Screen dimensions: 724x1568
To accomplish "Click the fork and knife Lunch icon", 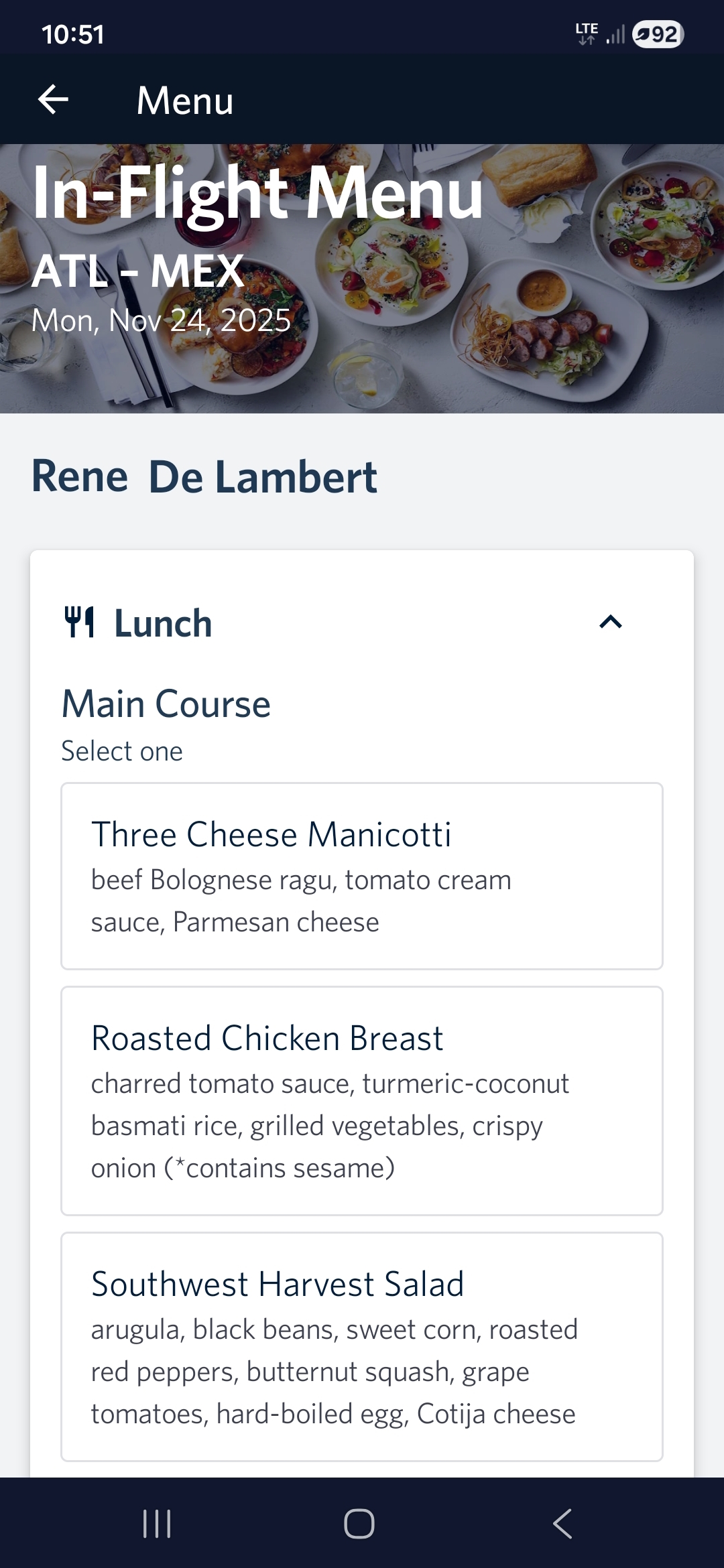I will [80, 623].
